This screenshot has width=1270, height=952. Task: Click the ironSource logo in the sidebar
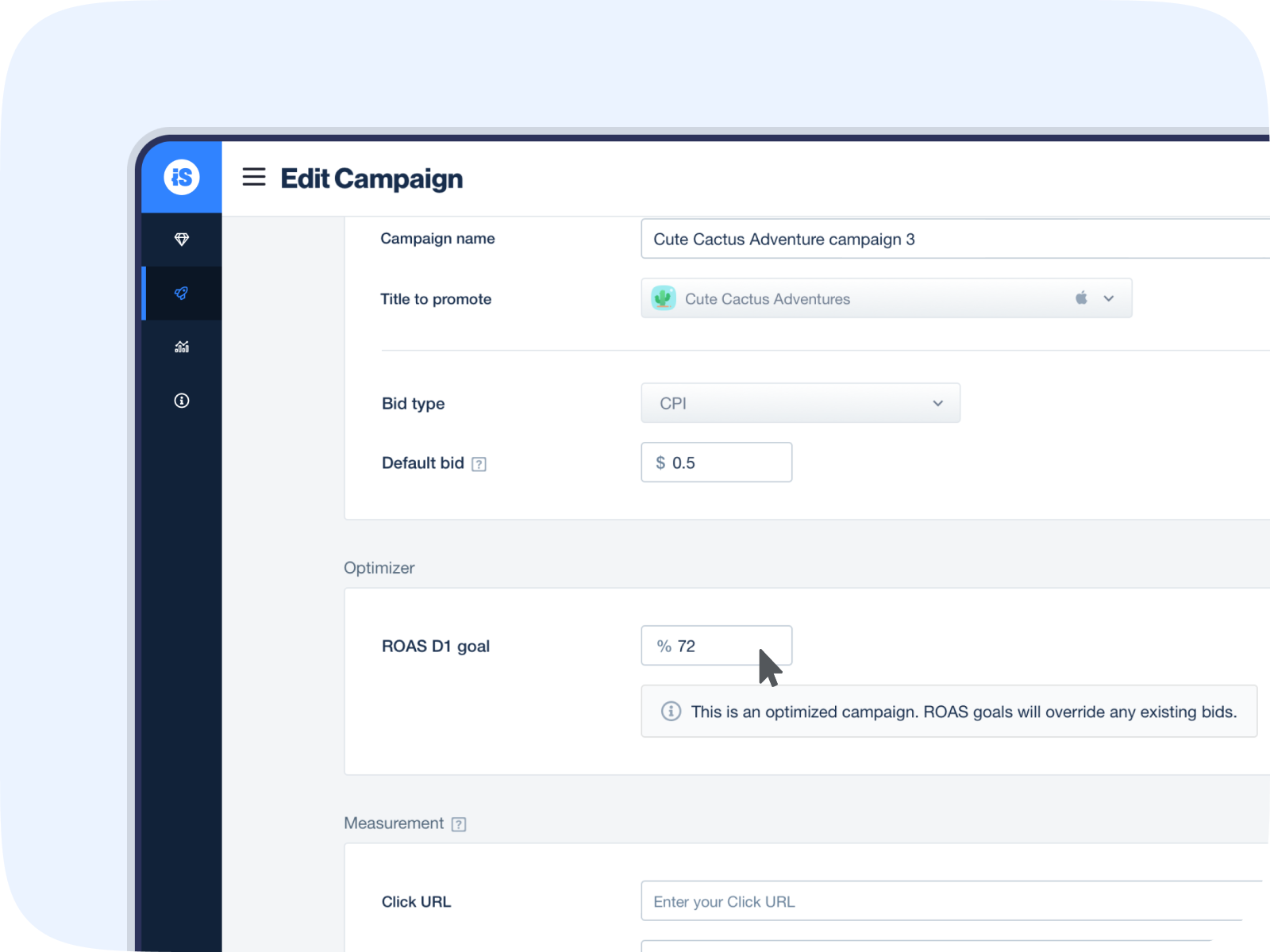(x=182, y=177)
